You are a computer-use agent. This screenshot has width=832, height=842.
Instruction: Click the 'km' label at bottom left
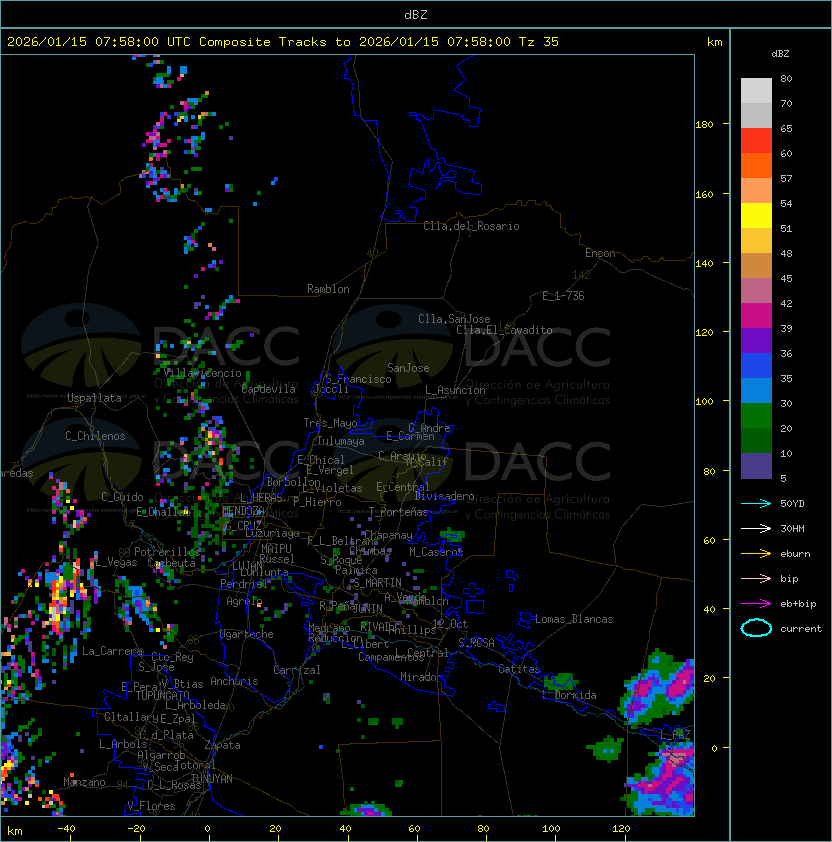click(15, 831)
